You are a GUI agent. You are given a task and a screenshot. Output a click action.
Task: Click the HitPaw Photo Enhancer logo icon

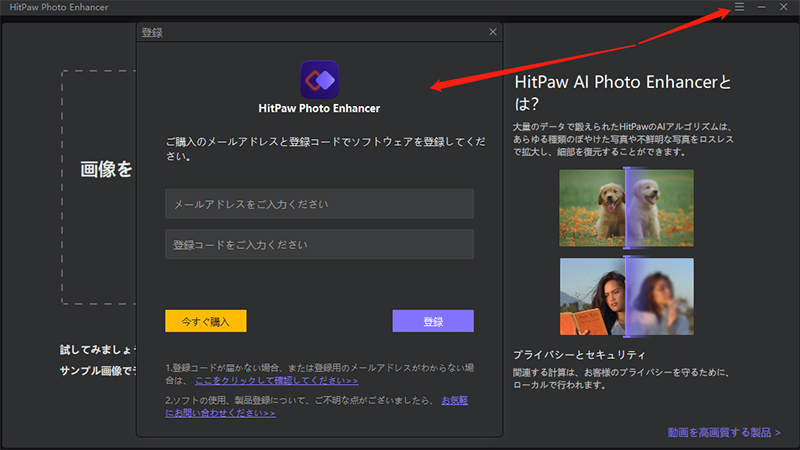click(x=319, y=80)
